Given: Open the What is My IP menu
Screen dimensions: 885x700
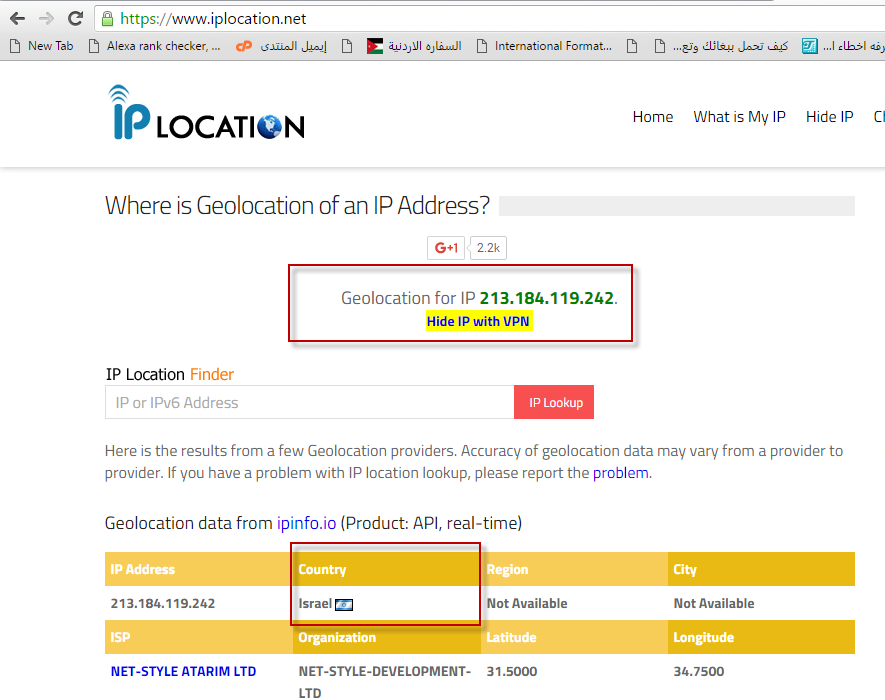Looking at the screenshot, I should point(739,117).
